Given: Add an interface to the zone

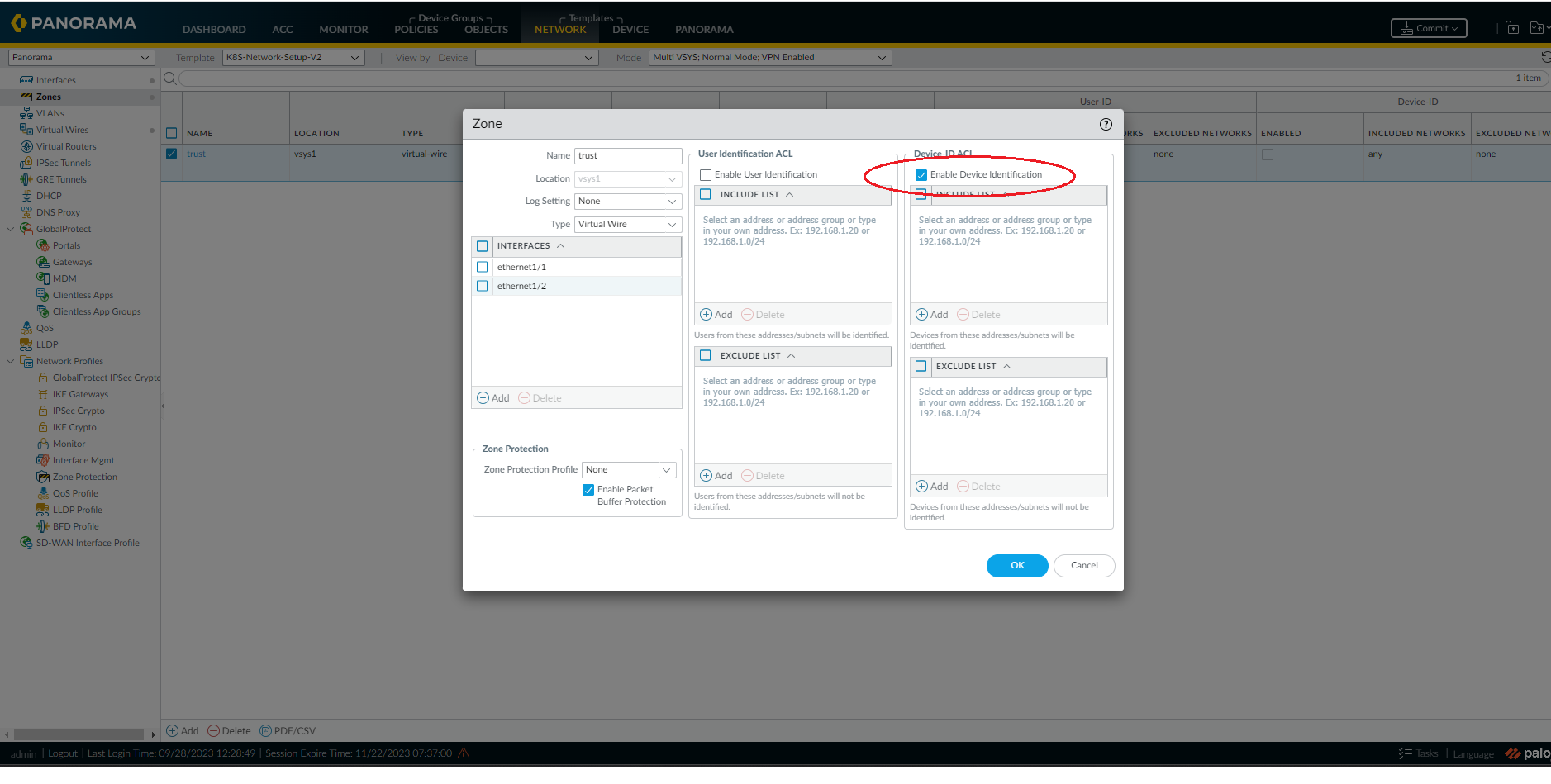Looking at the screenshot, I should coord(493,398).
